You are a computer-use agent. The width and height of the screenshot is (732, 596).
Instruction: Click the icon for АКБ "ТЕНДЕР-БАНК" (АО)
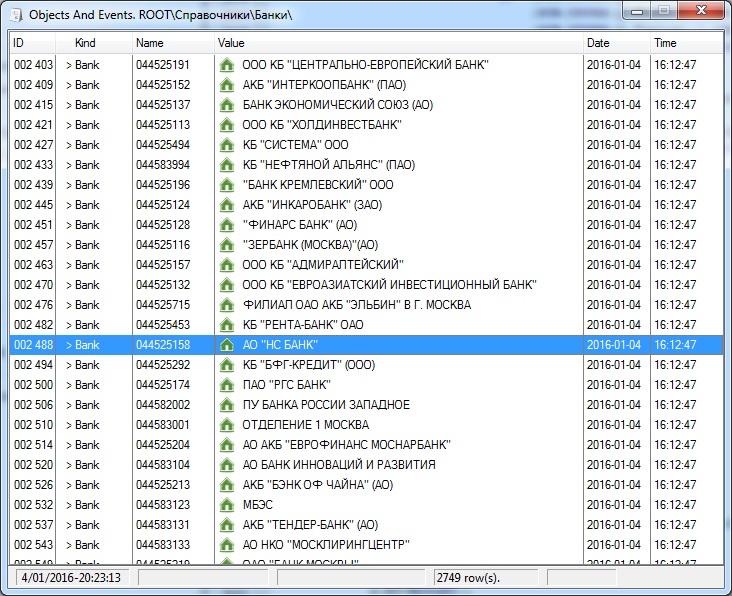pos(226,525)
